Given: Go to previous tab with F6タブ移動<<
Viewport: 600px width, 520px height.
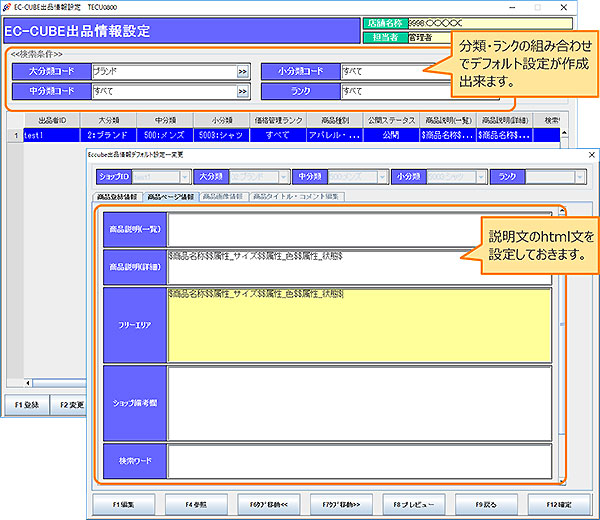Looking at the screenshot, I should pos(265,504).
